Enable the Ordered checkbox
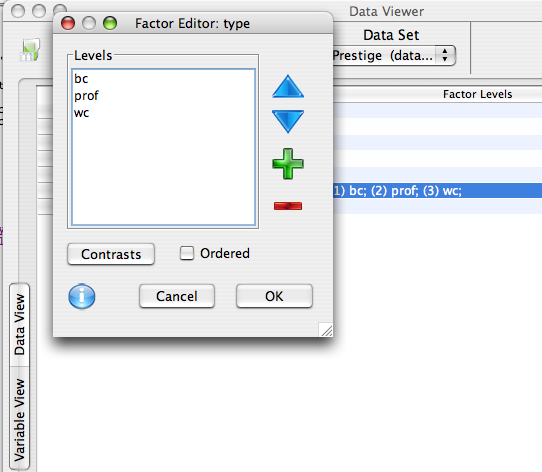542x472 pixels. pos(187,253)
